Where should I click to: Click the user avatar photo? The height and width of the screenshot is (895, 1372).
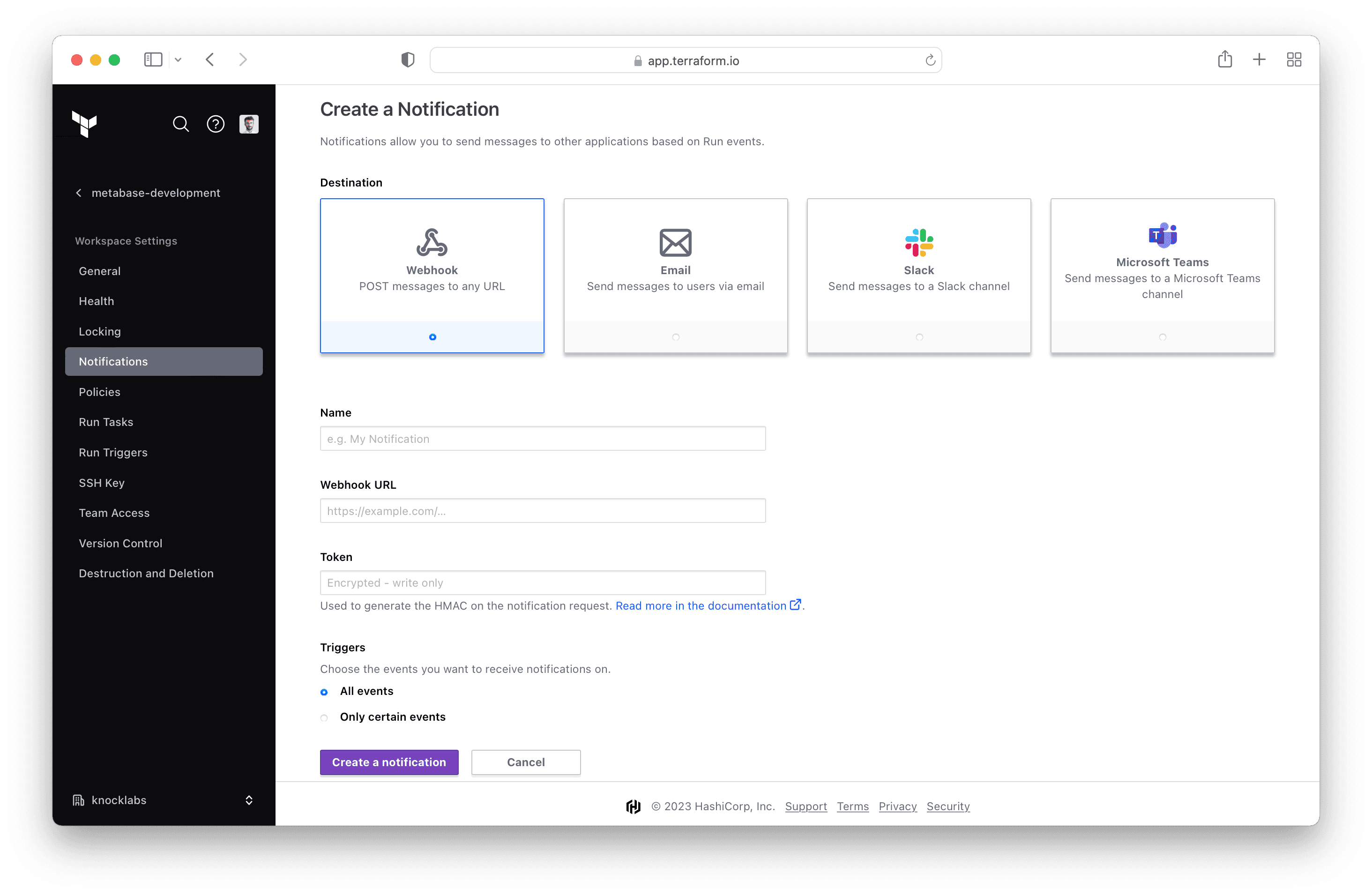point(249,123)
